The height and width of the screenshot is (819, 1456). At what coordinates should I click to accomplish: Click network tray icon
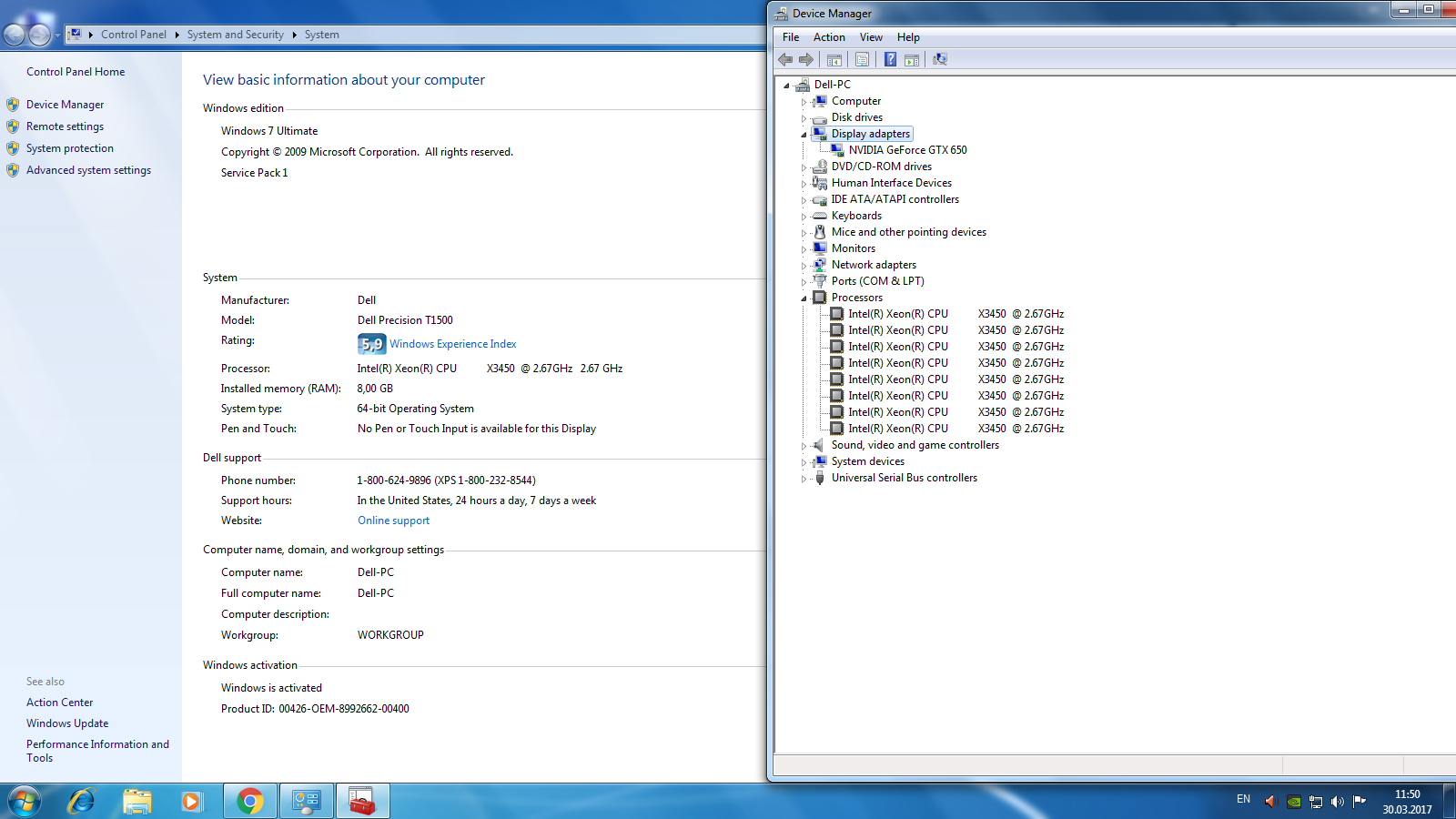pyautogui.click(x=1316, y=802)
